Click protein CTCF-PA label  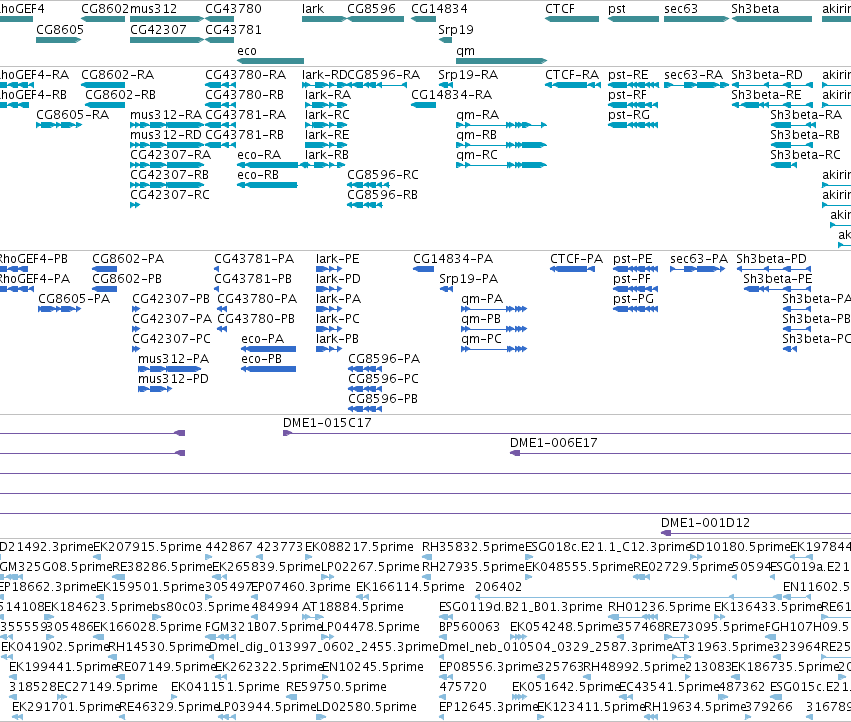(x=576, y=259)
